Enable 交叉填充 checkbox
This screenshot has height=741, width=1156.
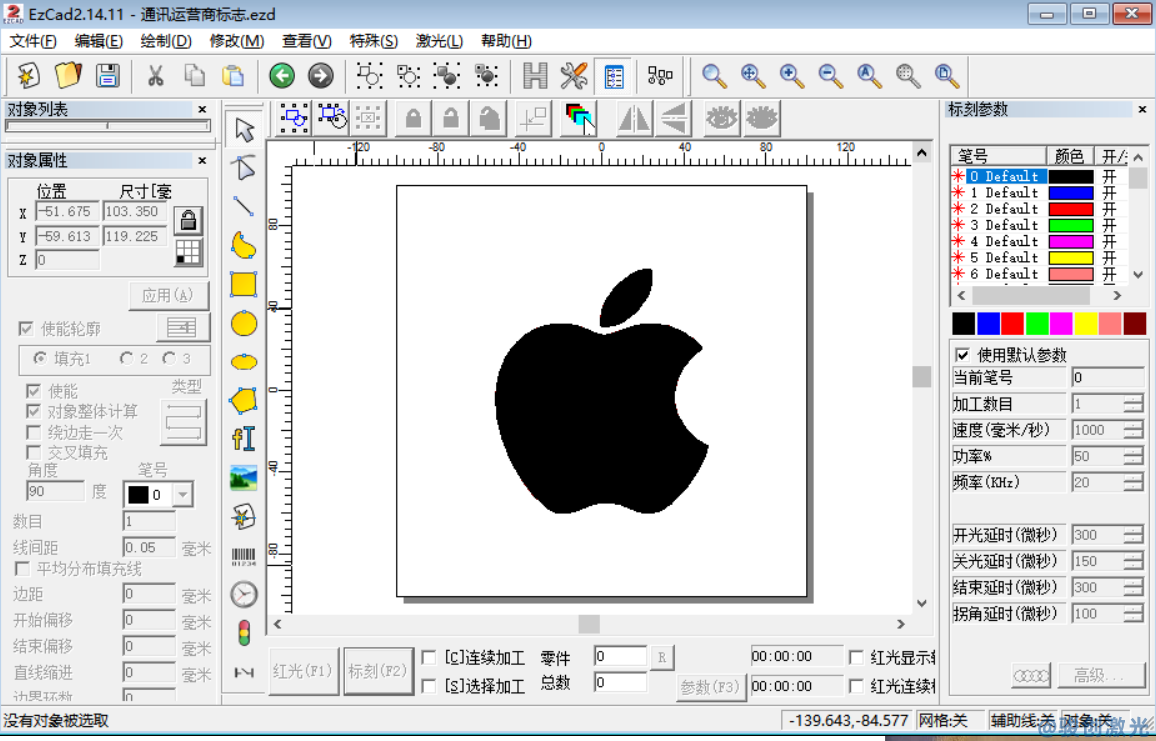coord(33,452)
